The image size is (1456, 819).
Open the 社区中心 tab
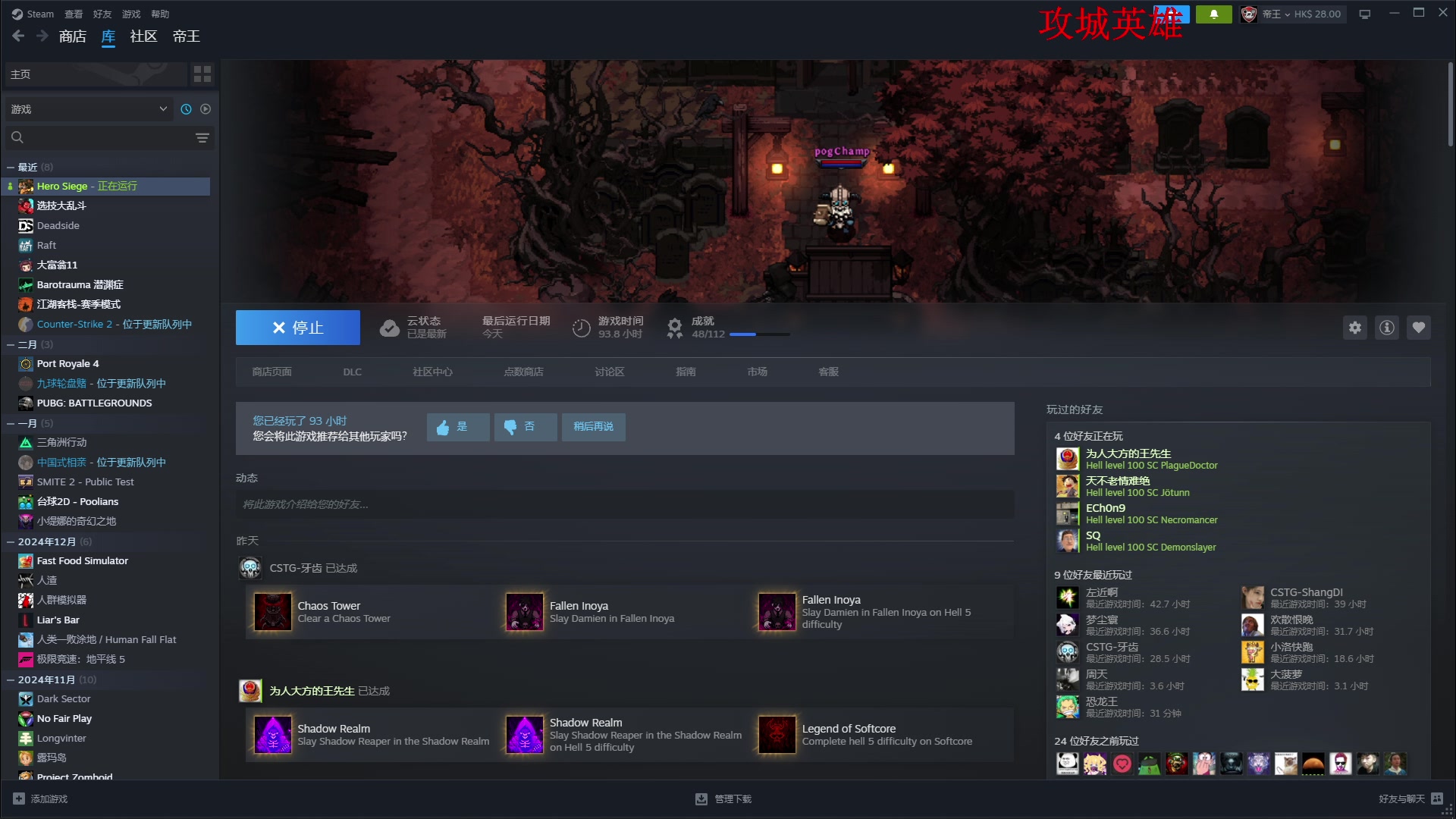[432, 372]
